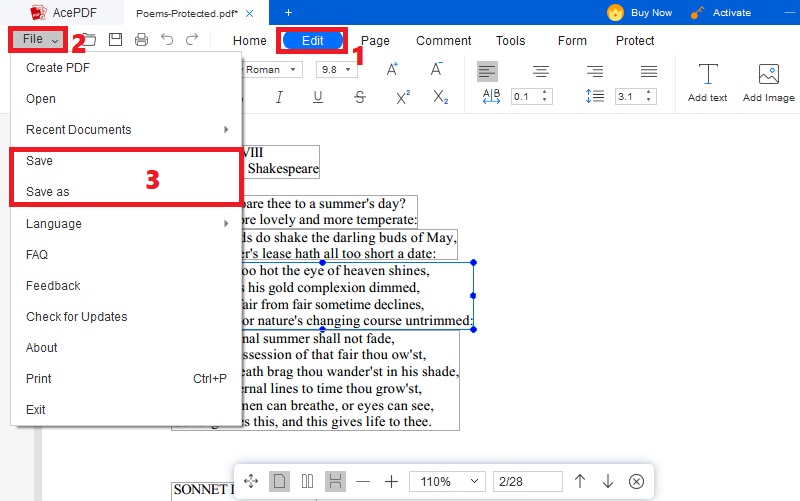Apply strikethrough formatting
The image size is (800, 501).
360,97
